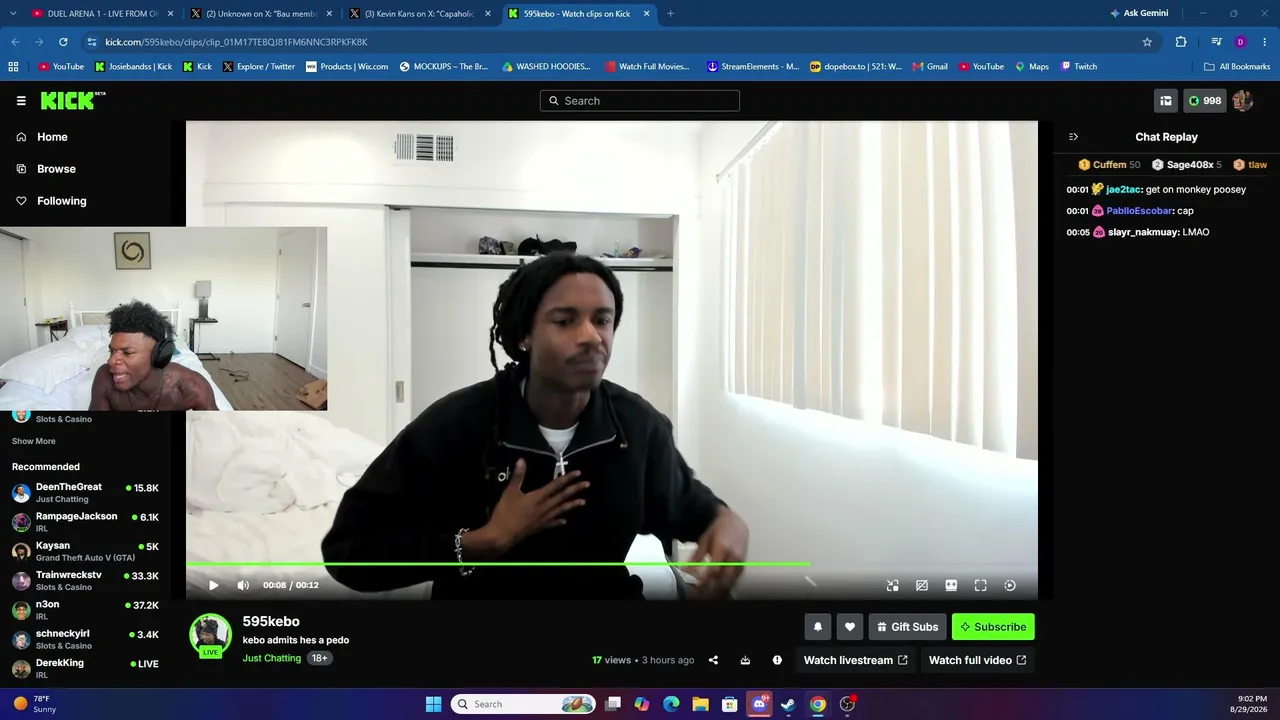Viewport: 1280px width, 720px height.
Task: Open the Chrome three-dot menu
Action: click(1264, 42)
